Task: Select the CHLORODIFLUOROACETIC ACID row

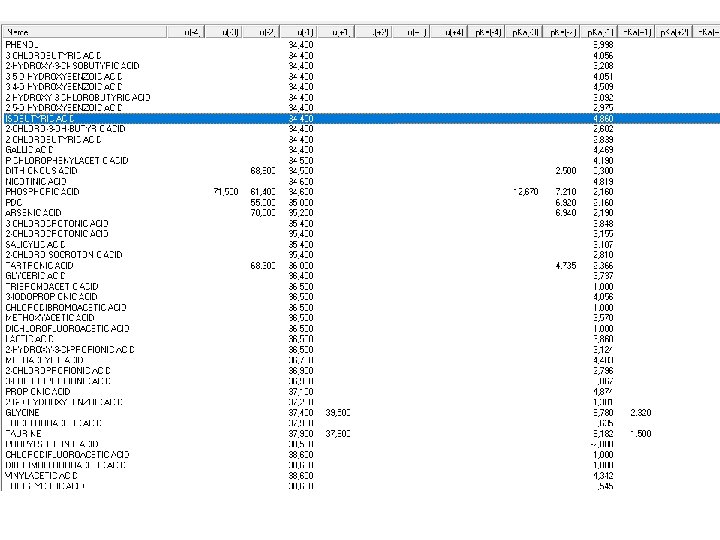Action: [x=362, y=455]
